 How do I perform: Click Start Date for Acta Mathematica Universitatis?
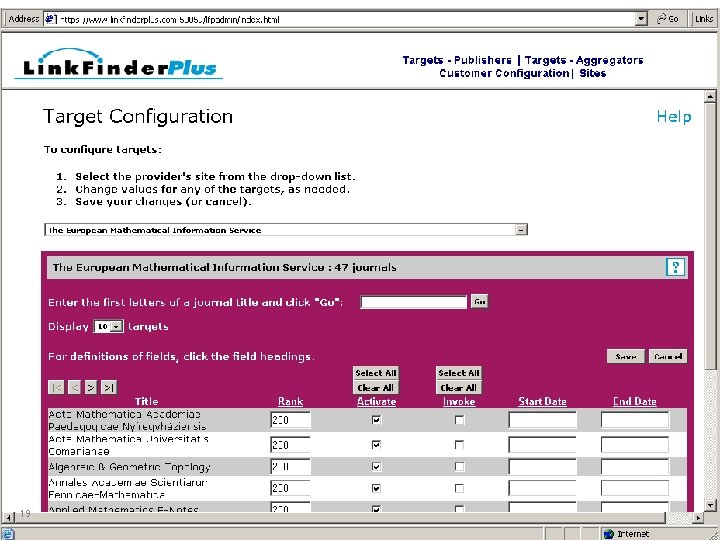pyautogui.click(x=542, y=444)
